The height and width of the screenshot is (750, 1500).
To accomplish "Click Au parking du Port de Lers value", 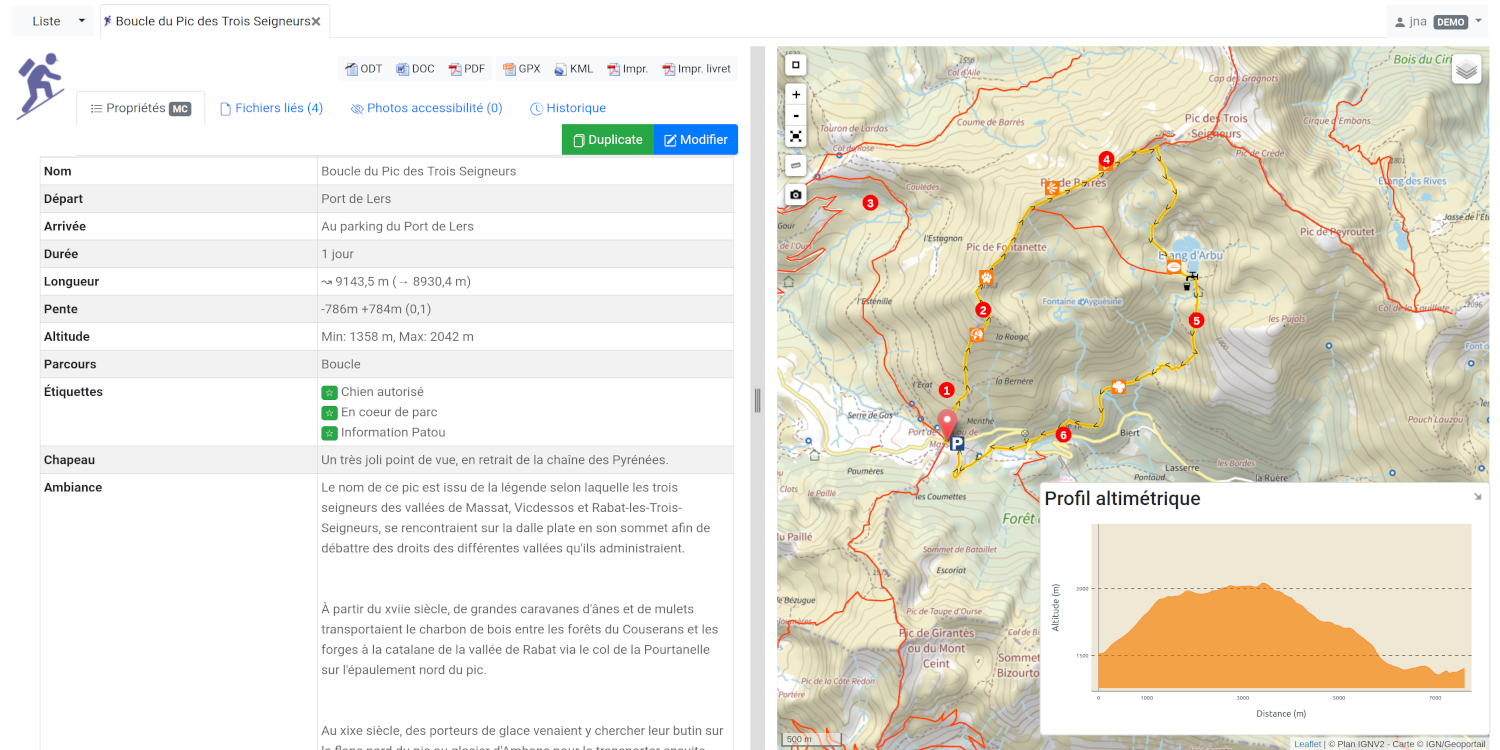I will click(x=397, y=226).
